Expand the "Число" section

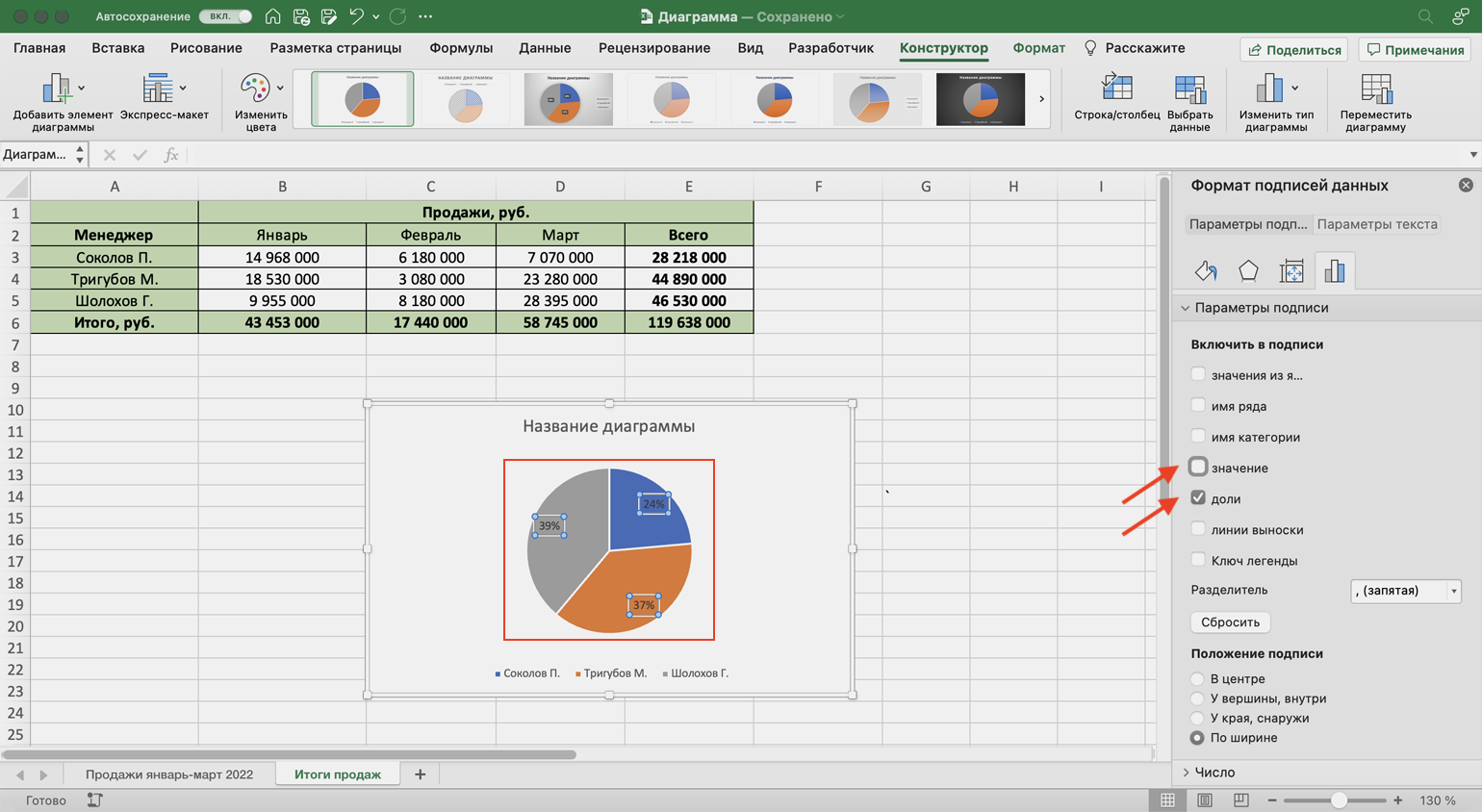pyautogui.click(x=1214, y=773)
